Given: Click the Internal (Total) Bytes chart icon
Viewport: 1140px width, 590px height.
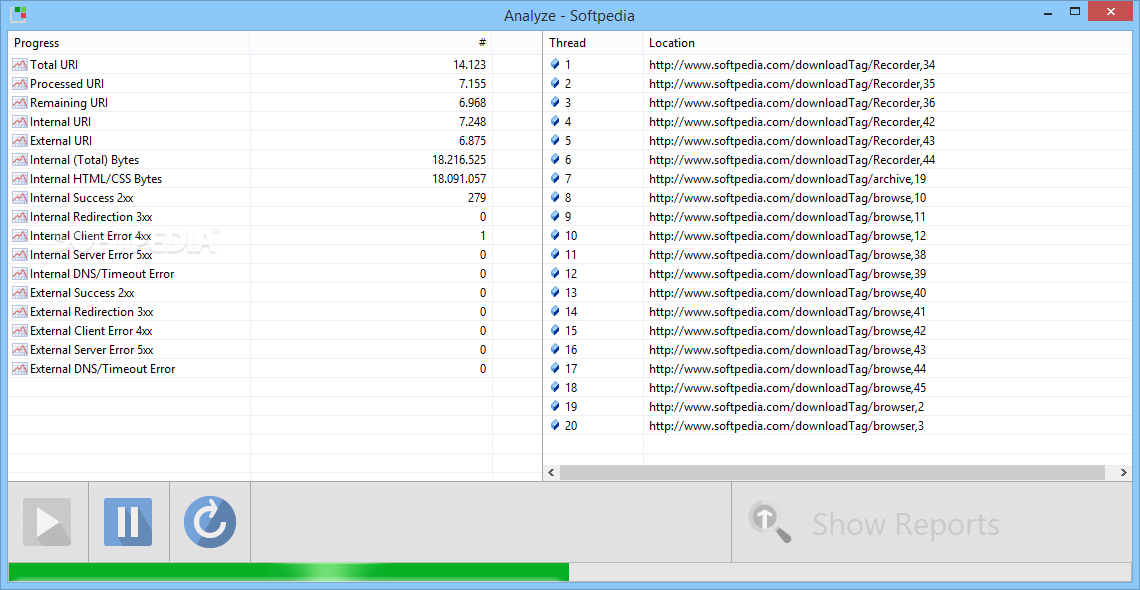Looking at the screenshot, I should pos(20,160).
